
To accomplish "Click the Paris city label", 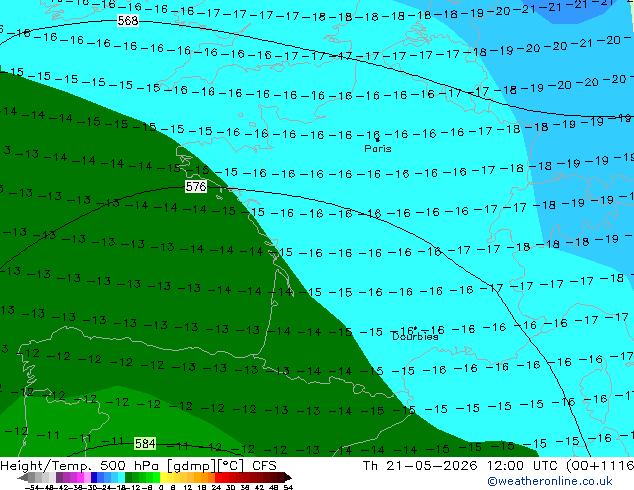I will pyautogui.click(x=378, y=149).
